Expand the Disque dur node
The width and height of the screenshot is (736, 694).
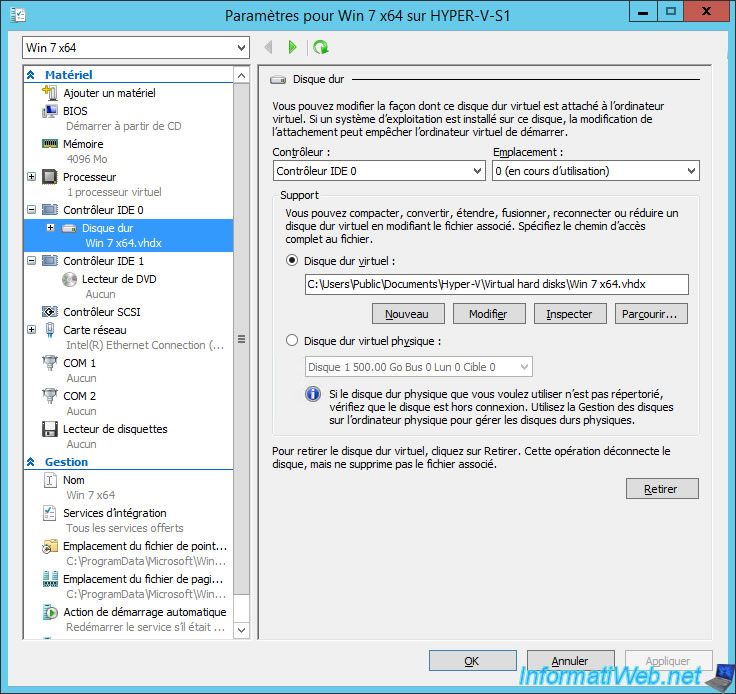[51, 228]
